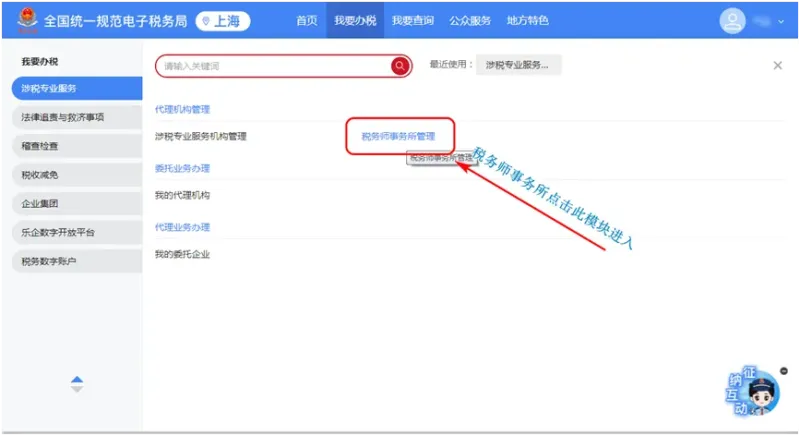Click the 最近使用 label
The width and height of the screenshot is (800, 436).
click(451, 64)
